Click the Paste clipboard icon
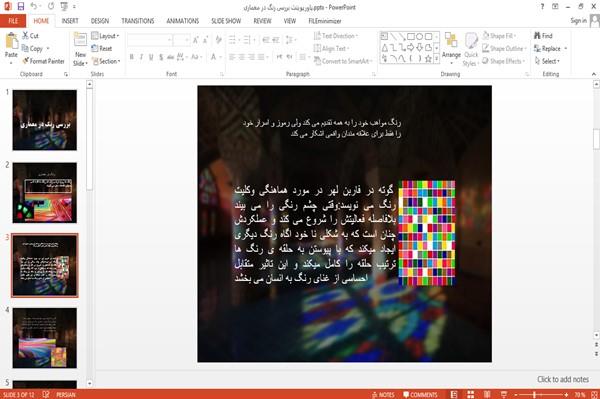Screen dimensions: 600x399 point(11,41)
